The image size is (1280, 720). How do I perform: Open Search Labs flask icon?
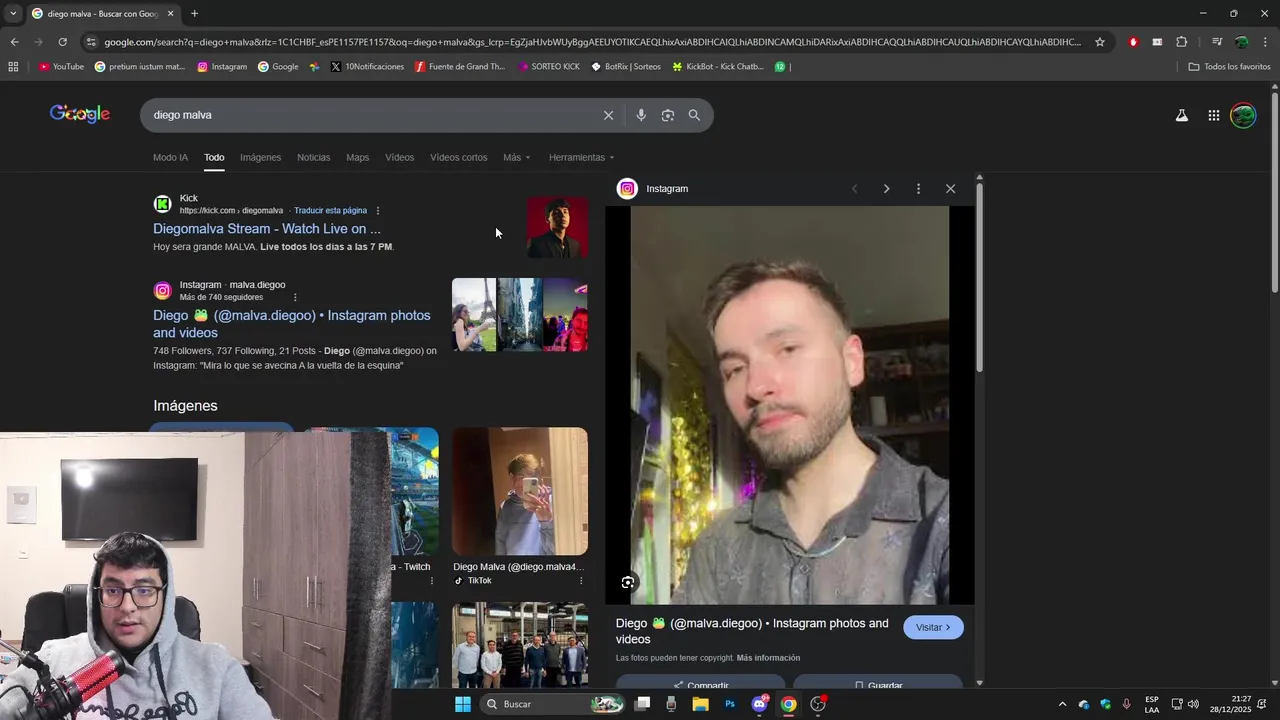[x=1182, y=115]
